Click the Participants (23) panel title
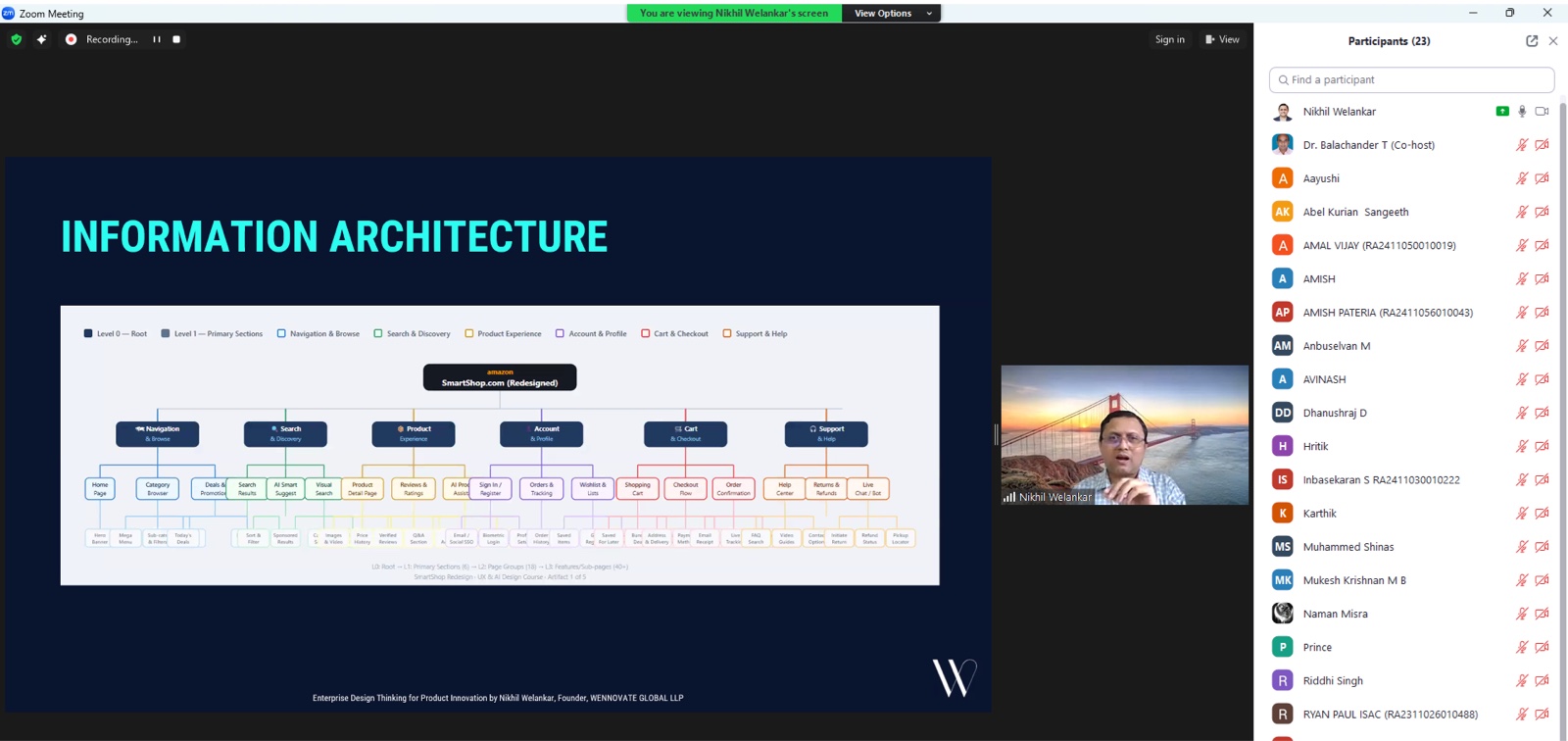1568x741 pixels. [1389, 41]
